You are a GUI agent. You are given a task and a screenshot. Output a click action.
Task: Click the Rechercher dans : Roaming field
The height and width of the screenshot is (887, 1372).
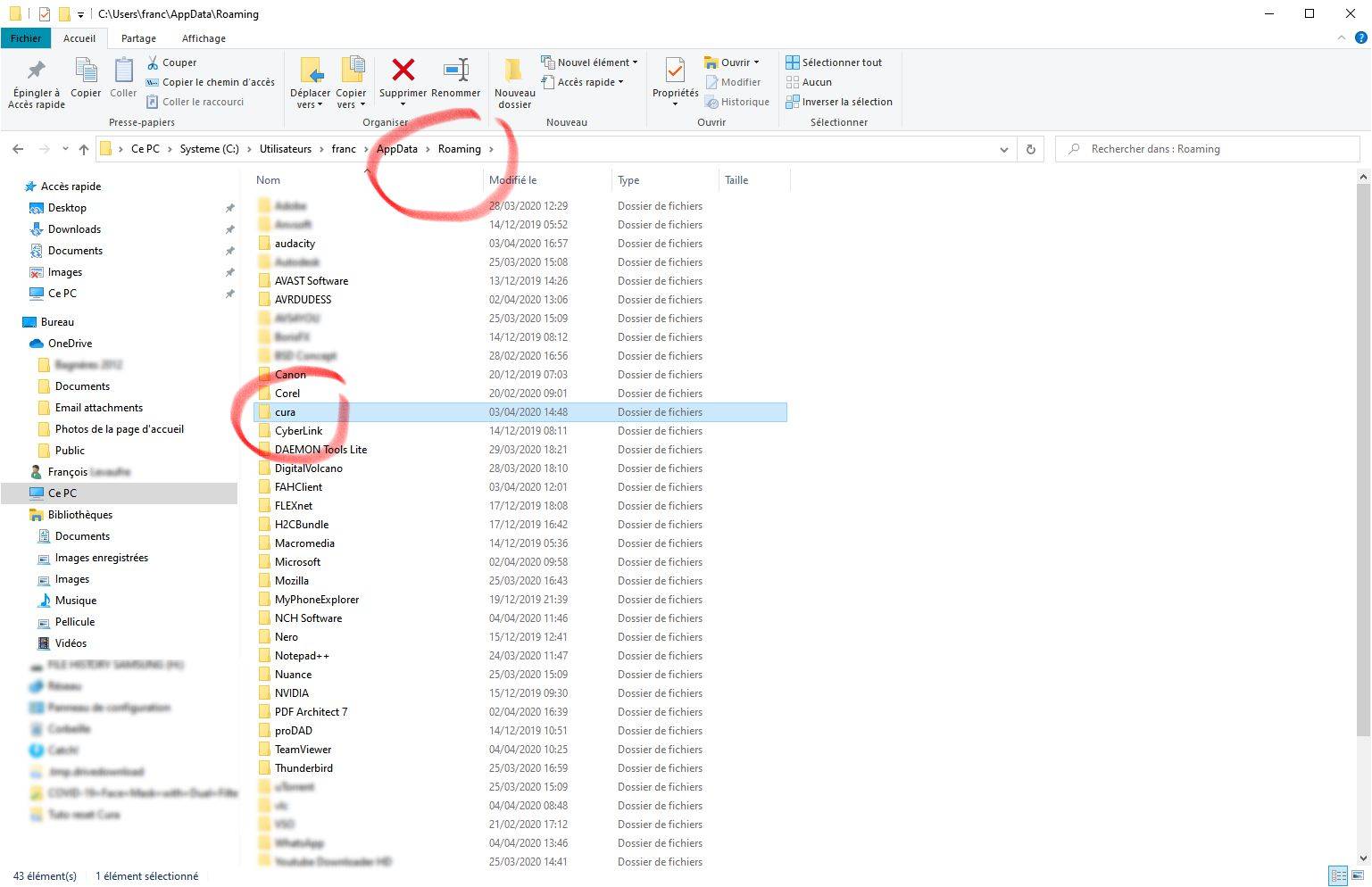(1208, 149)
